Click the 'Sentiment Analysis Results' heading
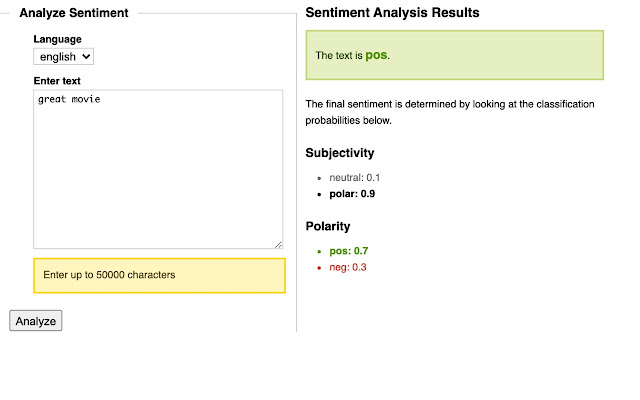 click(x=392, y=13)
